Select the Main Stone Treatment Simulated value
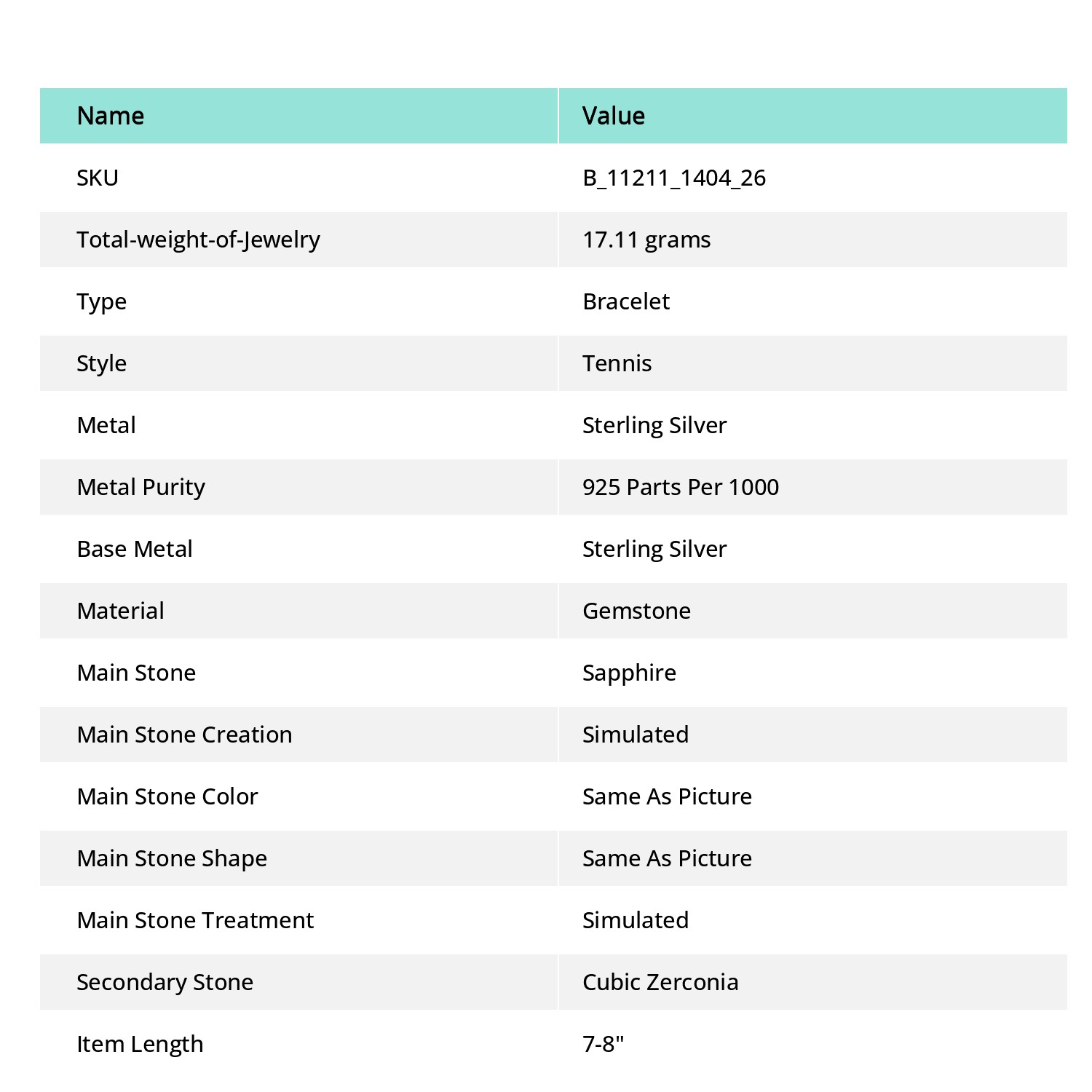The image size is (1092, 1092). pos(636,920)
